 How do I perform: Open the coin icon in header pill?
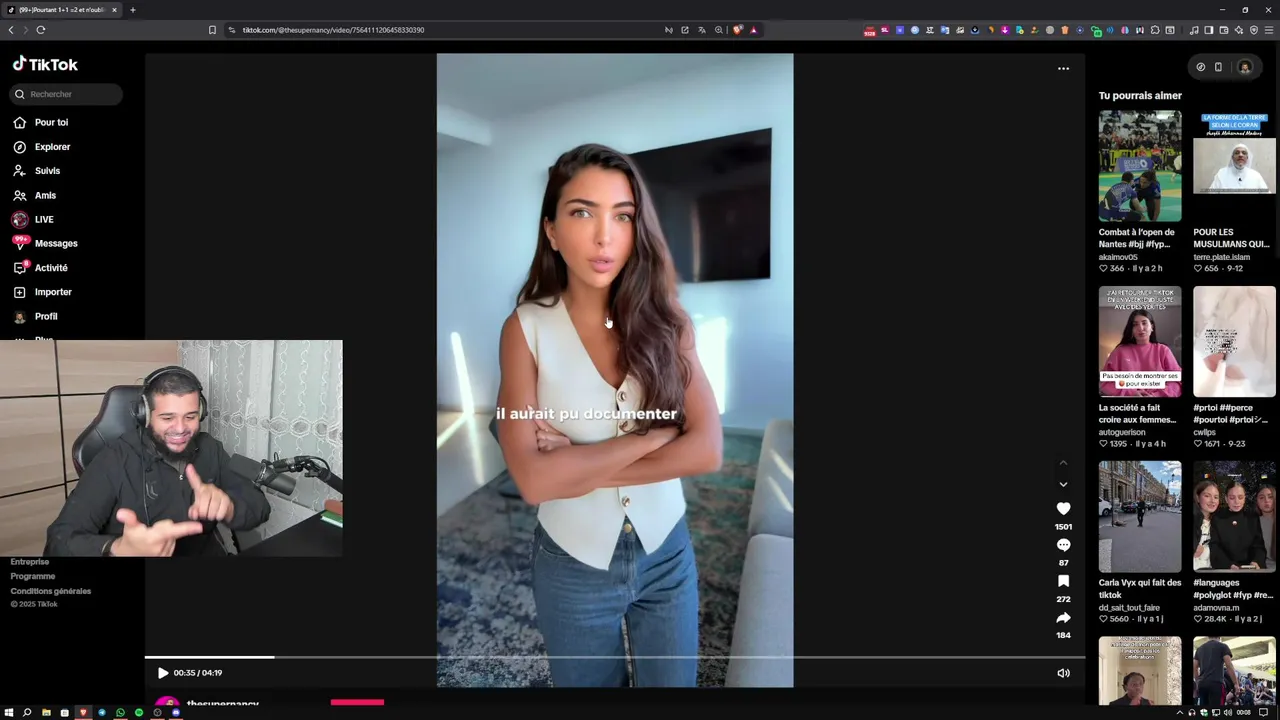tap(1201, 67)
